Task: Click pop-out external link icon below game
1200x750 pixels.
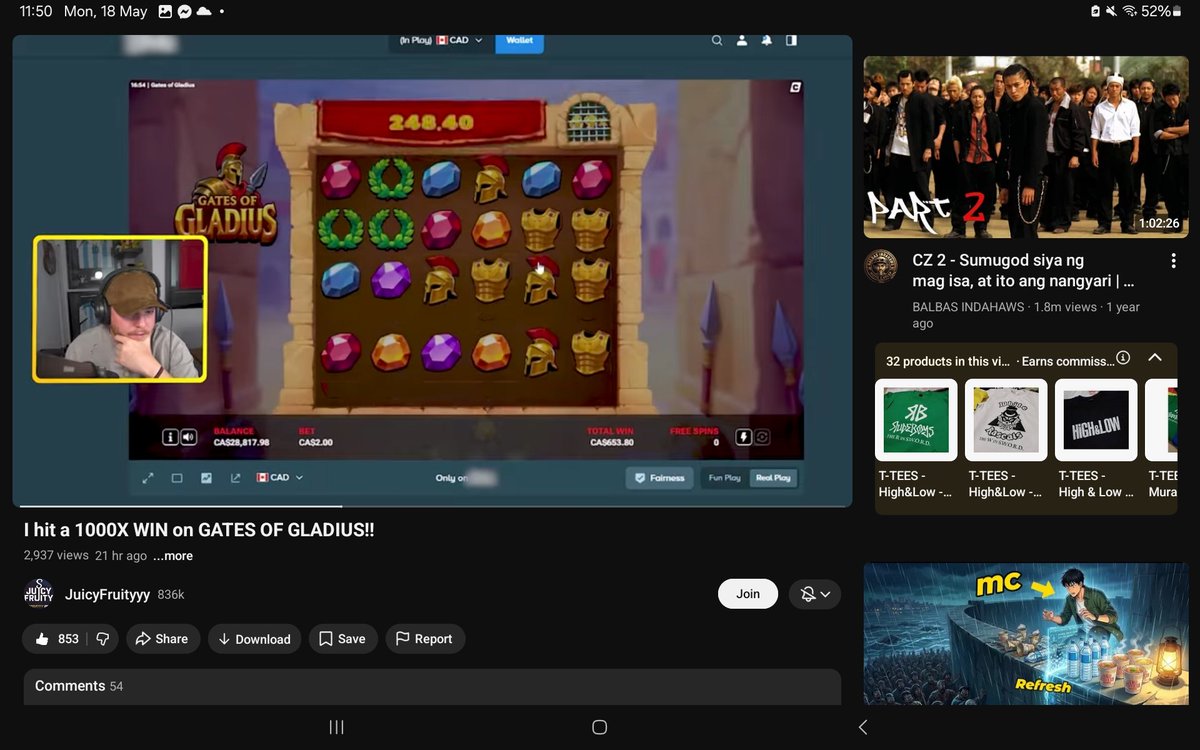Action: coord(235,478)
